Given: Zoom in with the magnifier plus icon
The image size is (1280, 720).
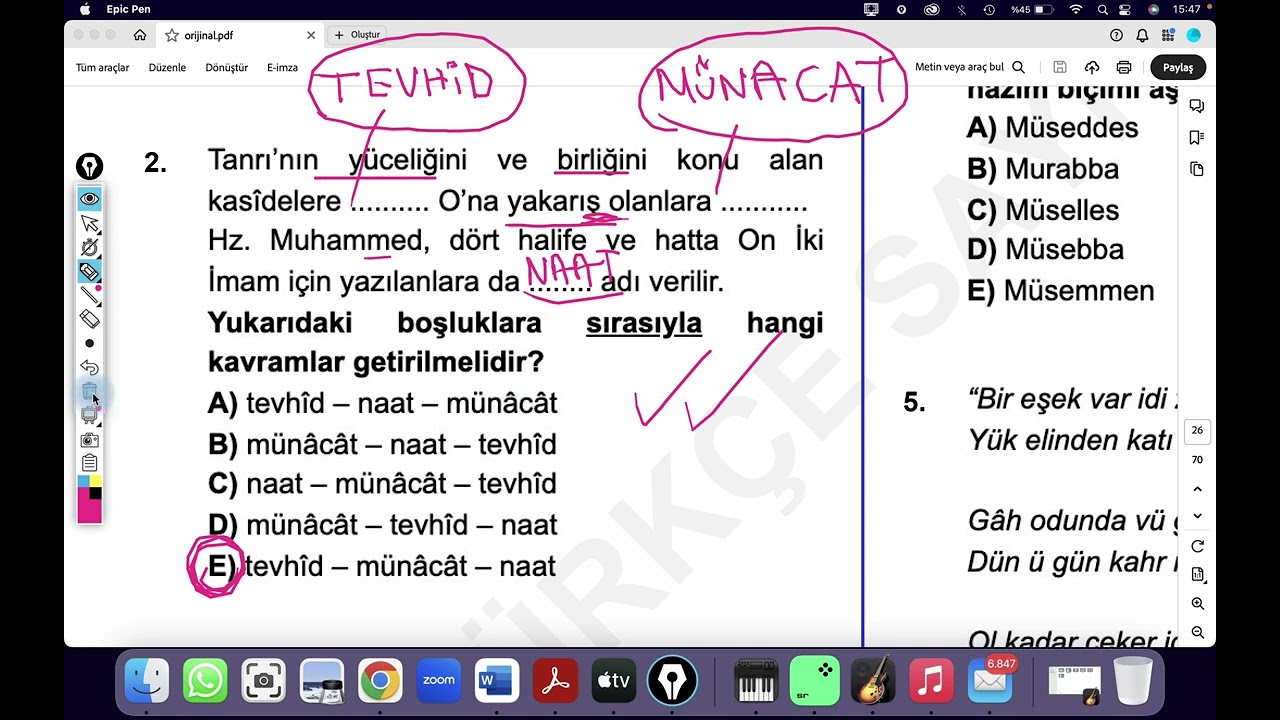Looking at the screenshot, I should pos(1198,604).
